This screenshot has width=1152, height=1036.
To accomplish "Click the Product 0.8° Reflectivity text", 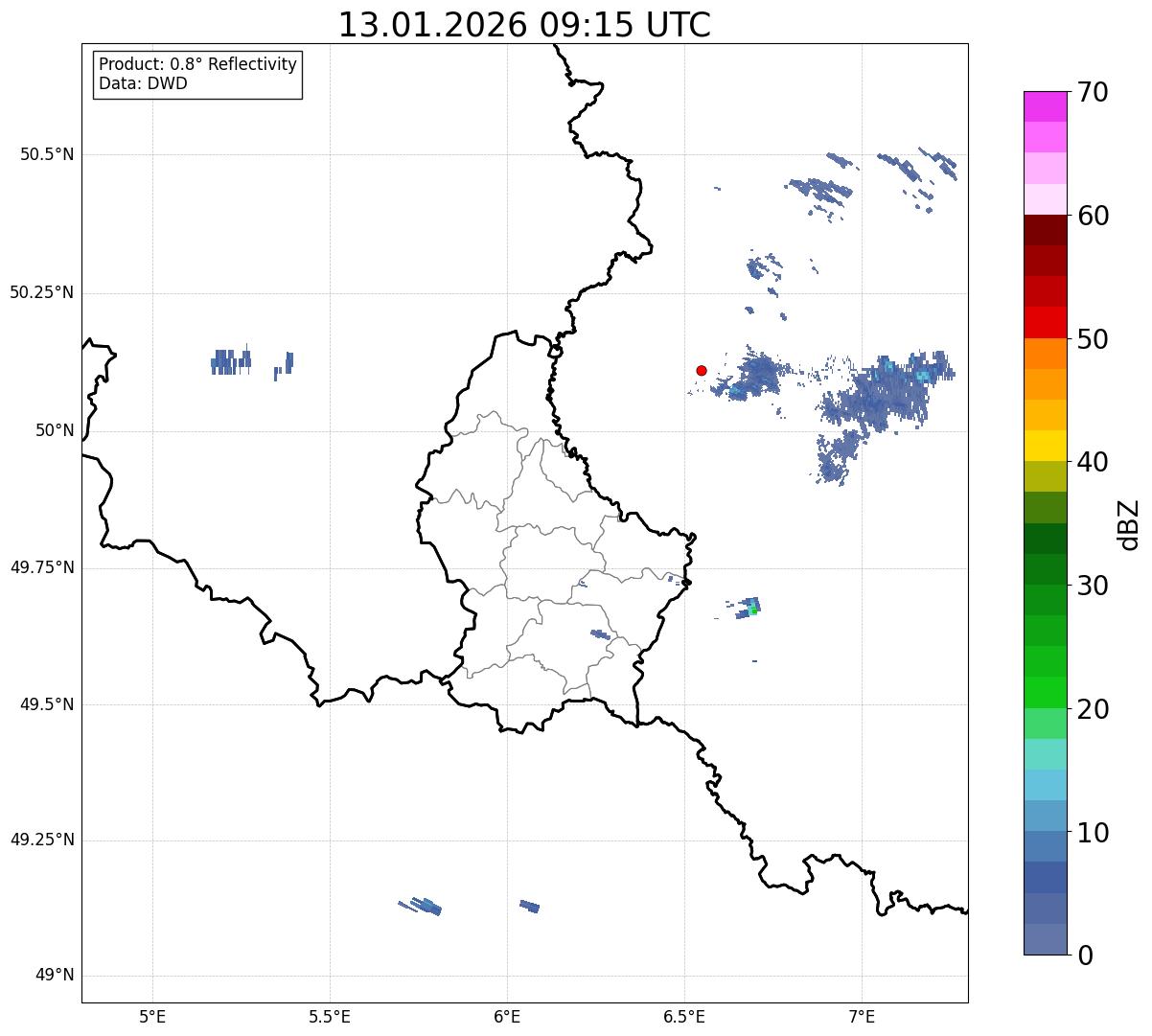I will 197,64.
